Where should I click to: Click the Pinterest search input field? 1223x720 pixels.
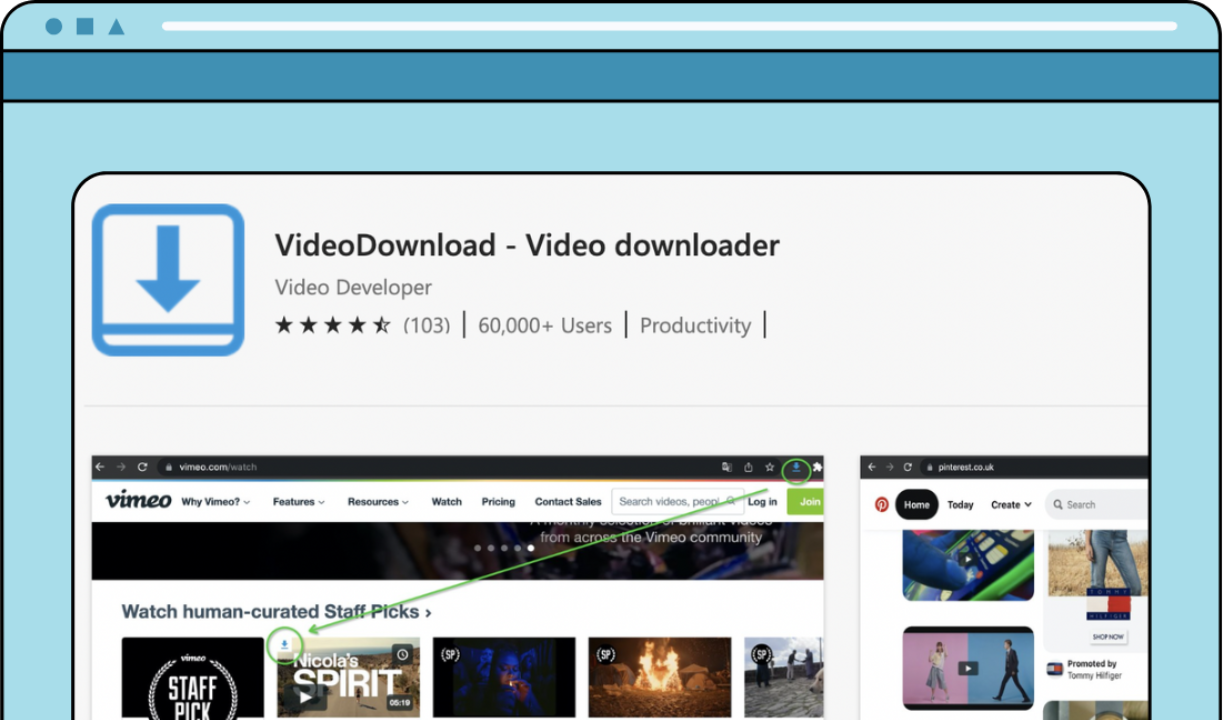coord(1090,505)
